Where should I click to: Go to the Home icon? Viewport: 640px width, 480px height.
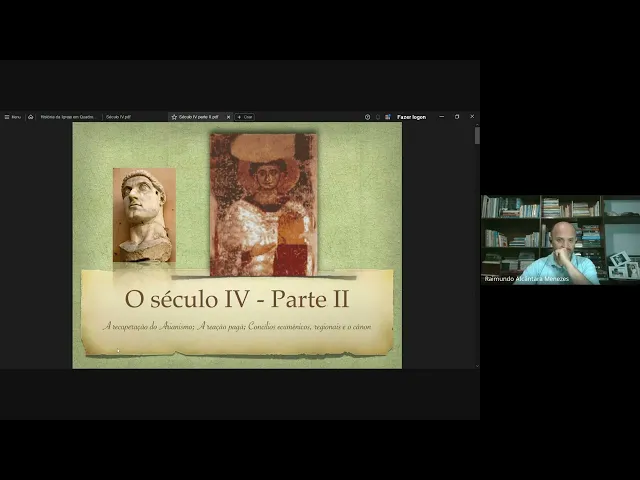click(x=31, y=117)
